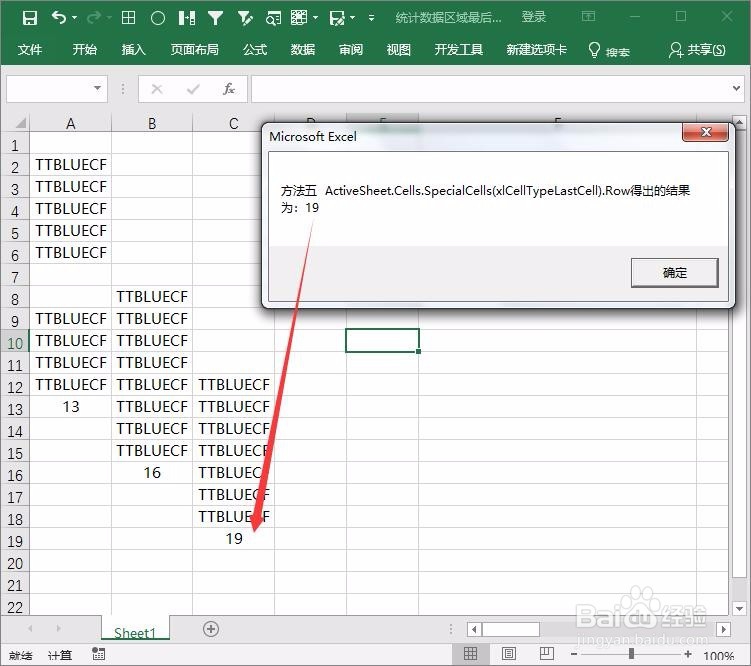
Task: Click cell C19 containing 19
Action: 233,539
